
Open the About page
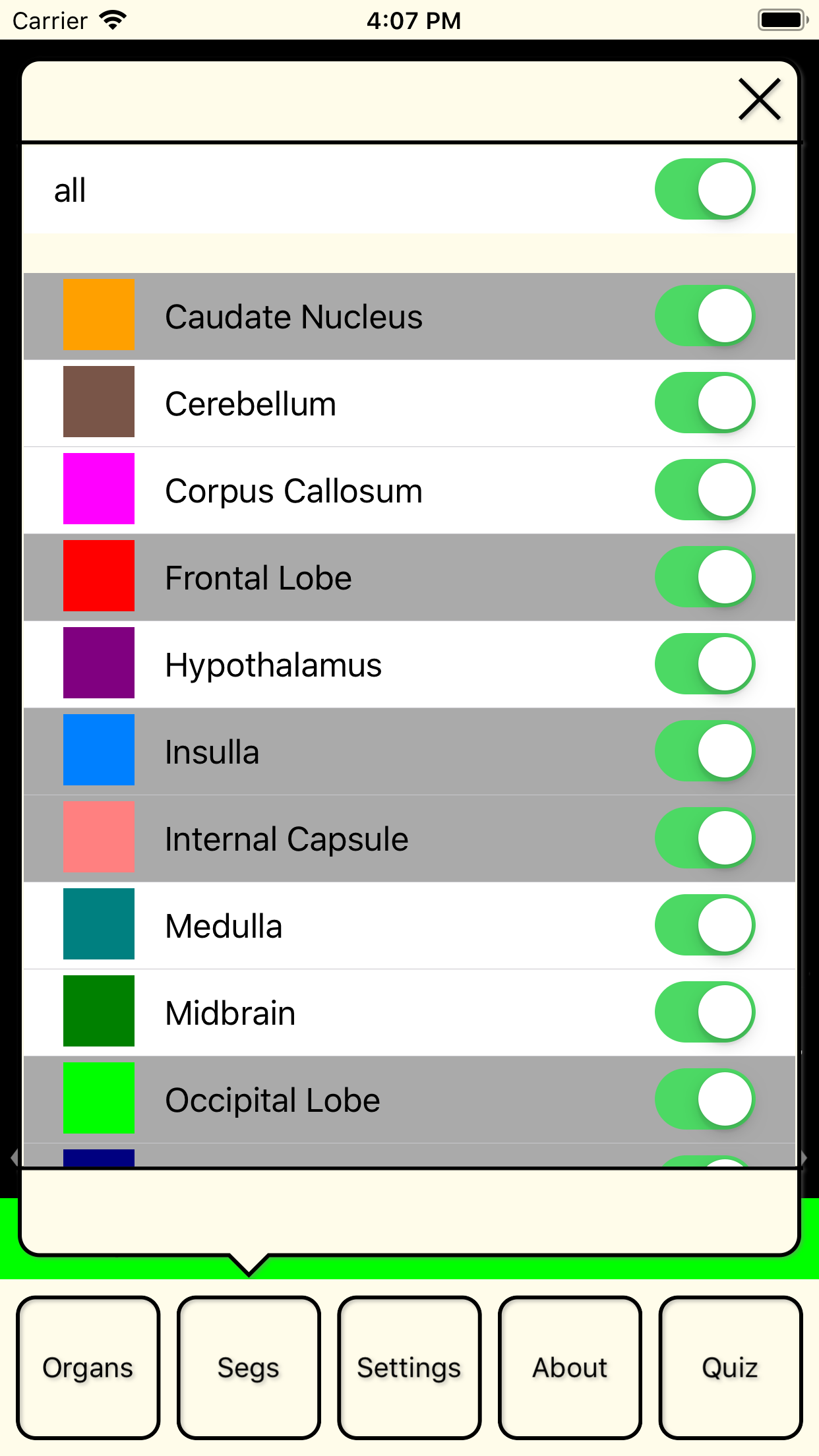pos(570,1368)
